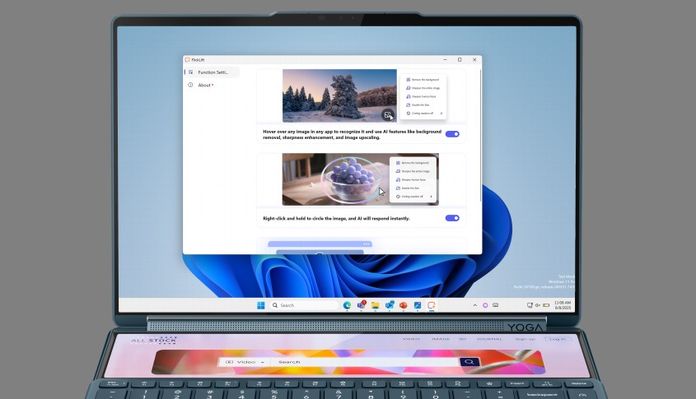This screenshot has width=696, height=399.
Task: Open network status icon in system tray
Action: click(x=530, y=305)
